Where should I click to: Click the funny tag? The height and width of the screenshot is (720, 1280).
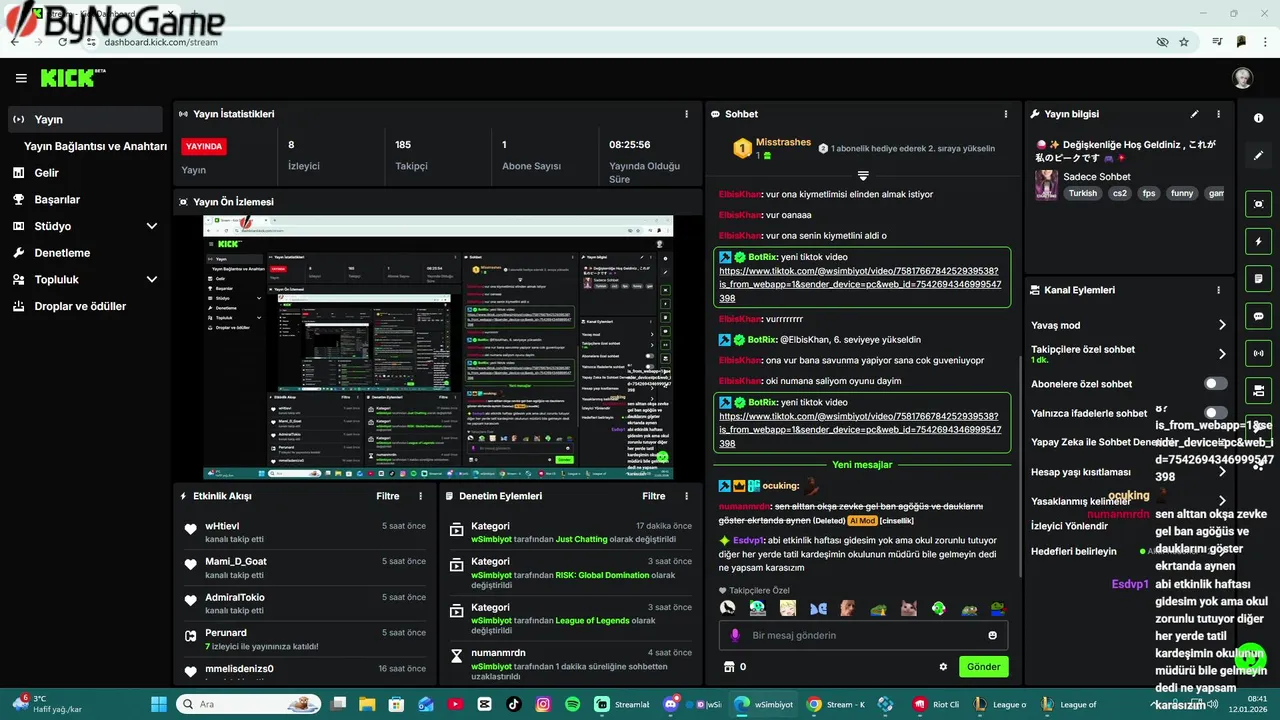pyautogui.click(x=1182, y=193)
